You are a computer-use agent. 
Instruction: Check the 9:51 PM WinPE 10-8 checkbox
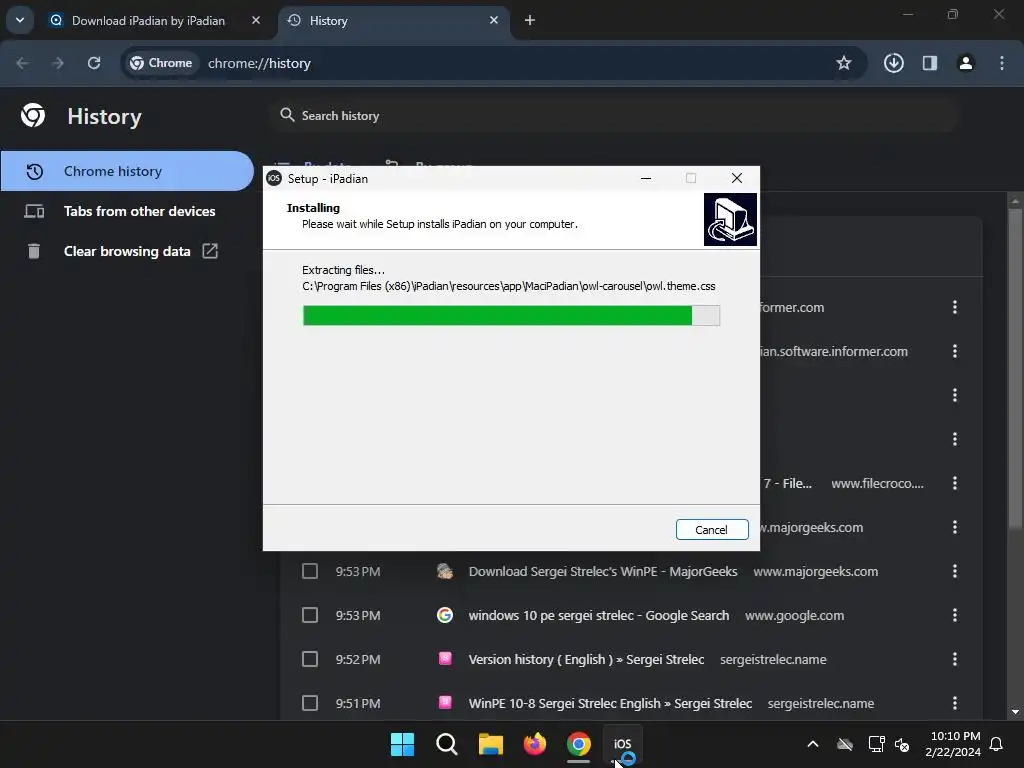[310, 703]
